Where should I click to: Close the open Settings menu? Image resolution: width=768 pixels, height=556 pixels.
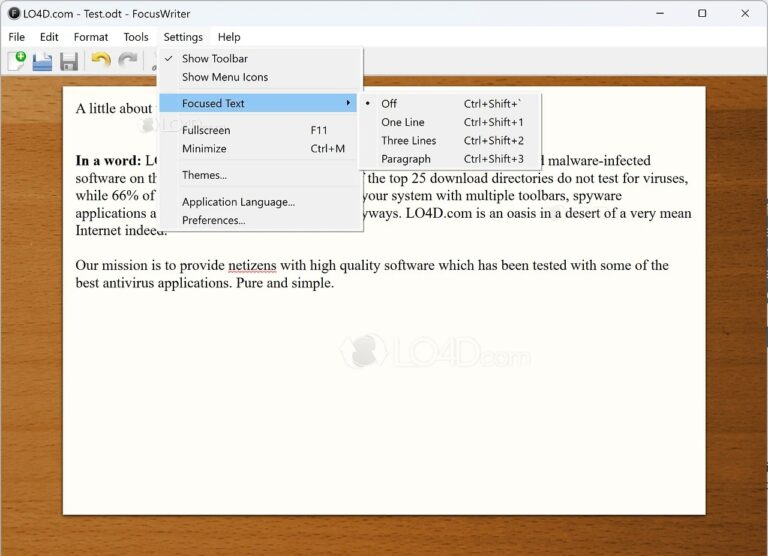183,37
